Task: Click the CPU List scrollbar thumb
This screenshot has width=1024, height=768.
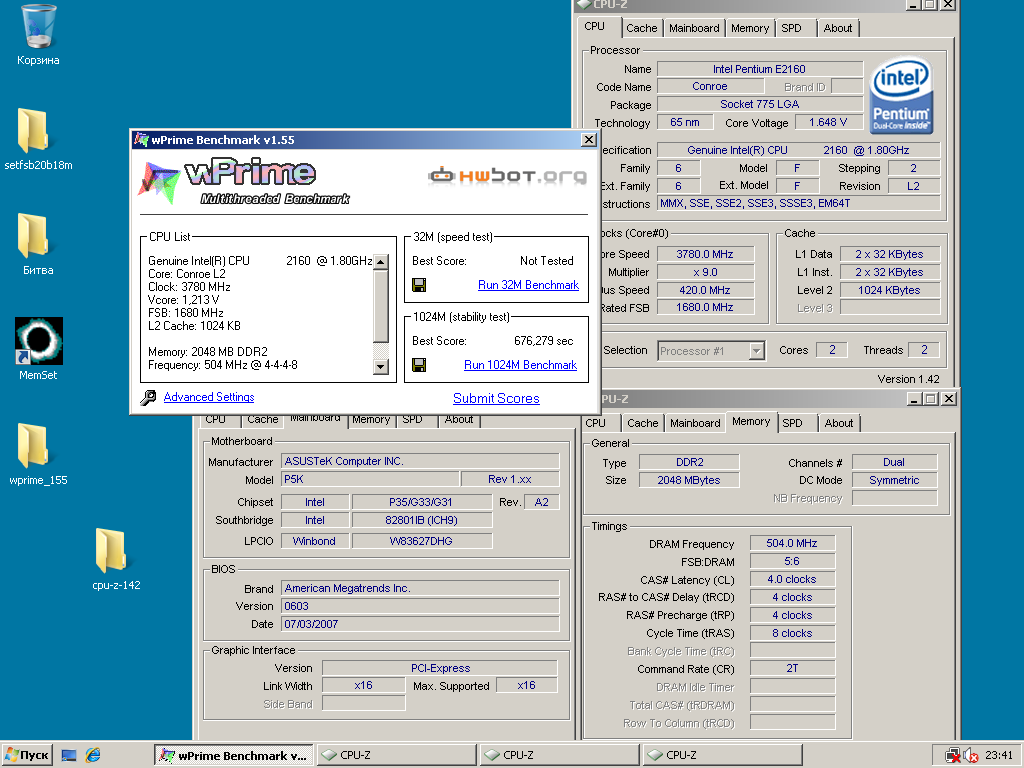Action: 381,306
